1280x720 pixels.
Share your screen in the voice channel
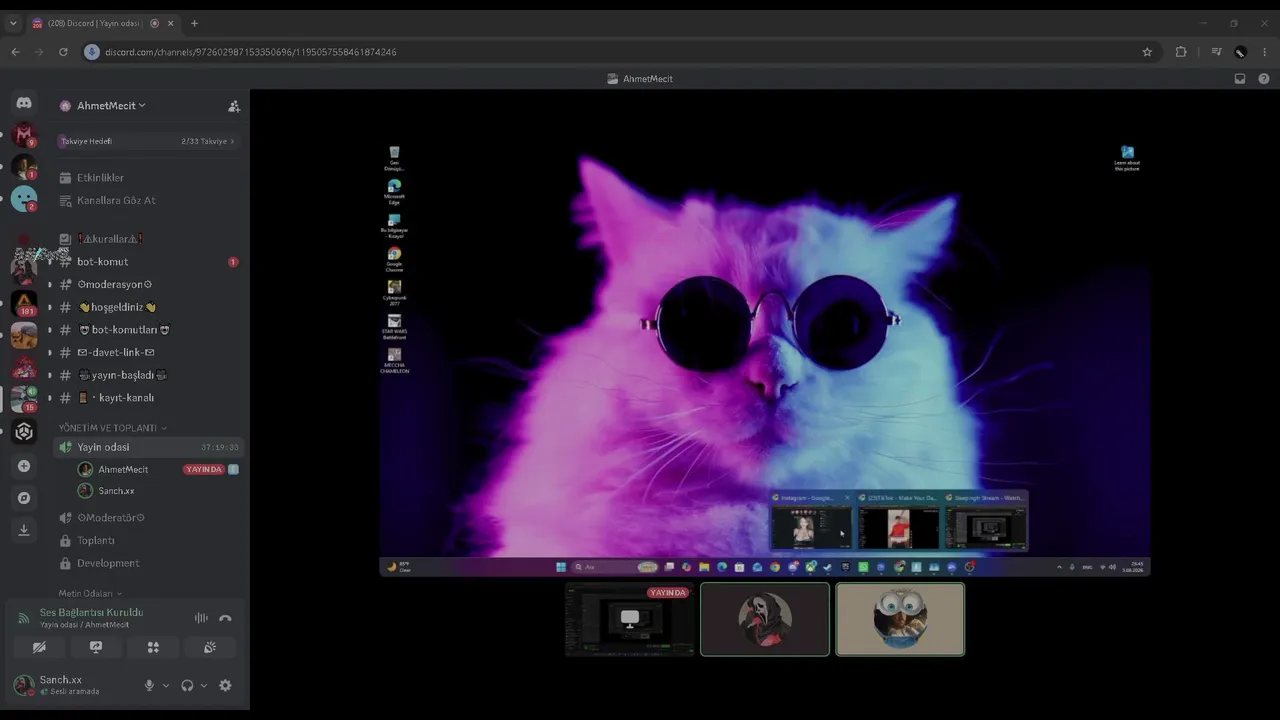pyautogui.click(x=96, y=647)
